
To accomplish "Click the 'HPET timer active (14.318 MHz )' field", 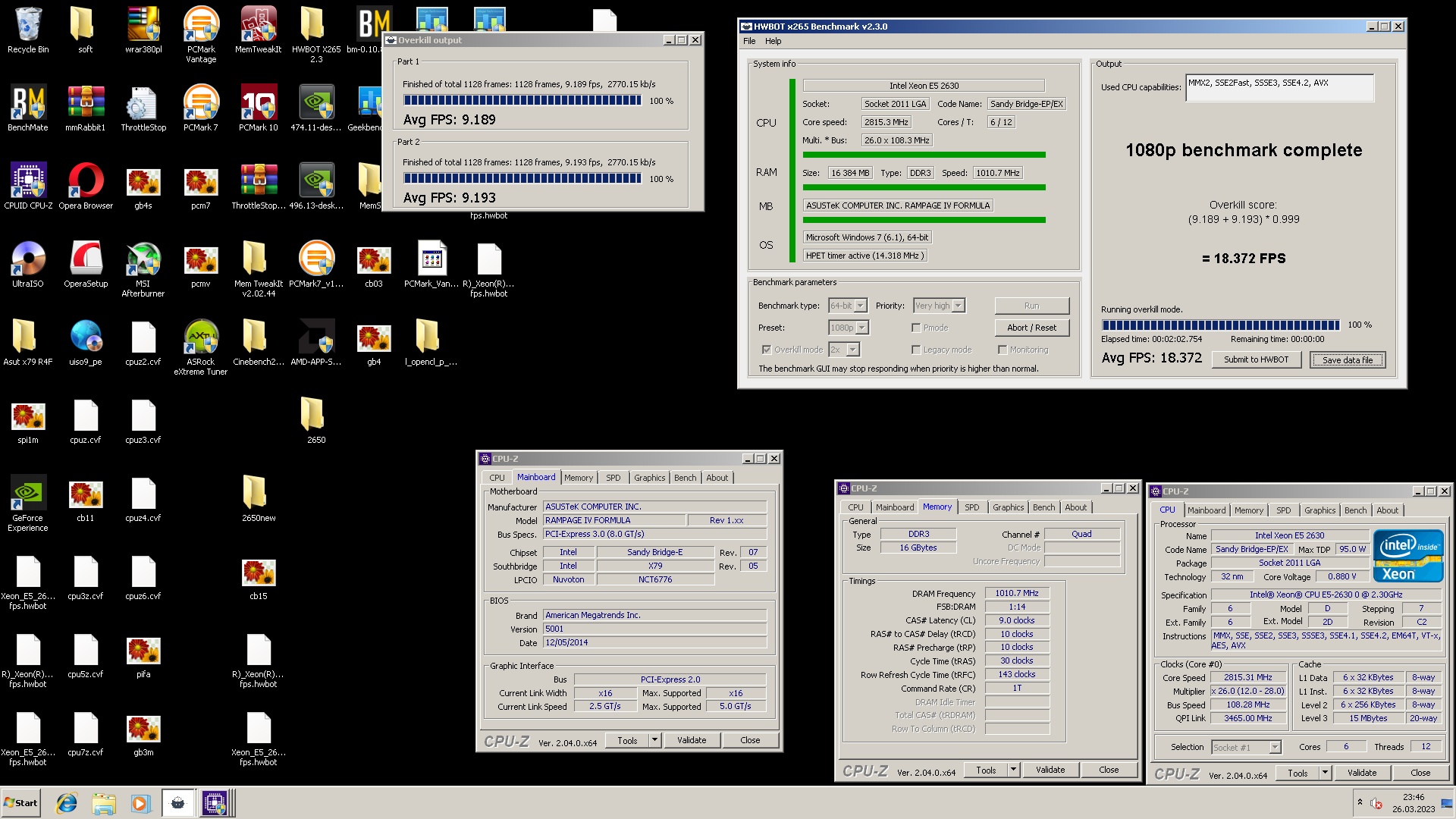I will pos(865,256).
